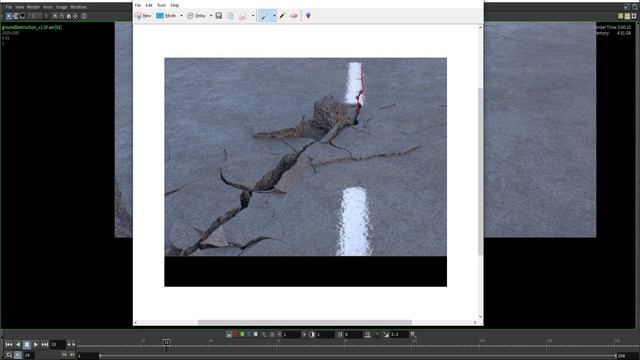Expand the Send Snip dropdown arrow
Screen dimensions: 640x360
coord(253,16)
